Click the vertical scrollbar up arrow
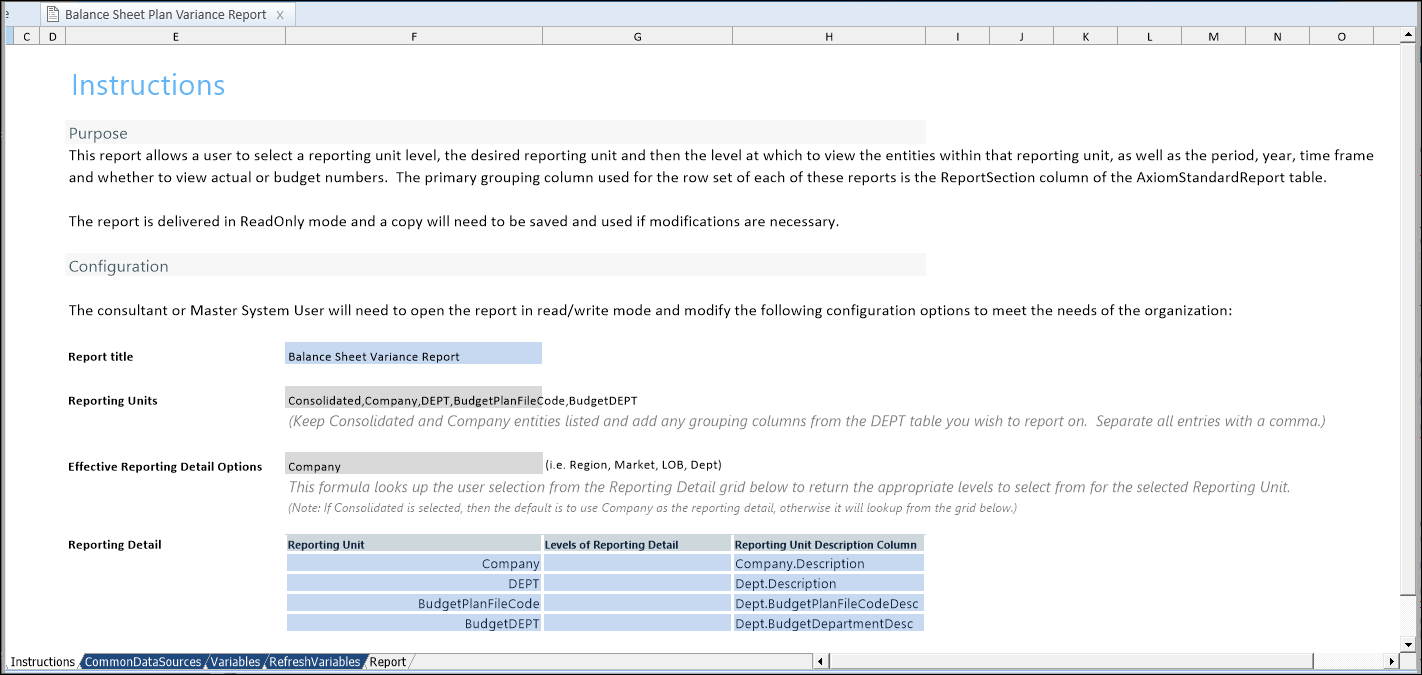The width and height of the screenshot is (1422, 675). coord(1410,36)
